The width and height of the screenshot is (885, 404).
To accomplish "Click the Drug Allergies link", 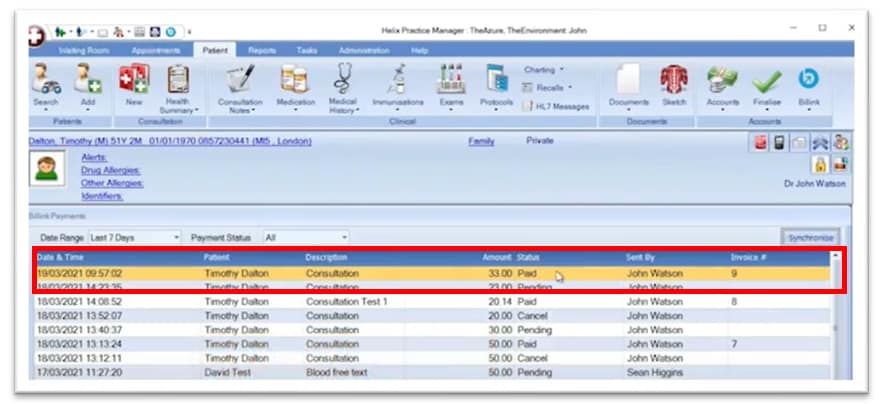I will 111,171.
